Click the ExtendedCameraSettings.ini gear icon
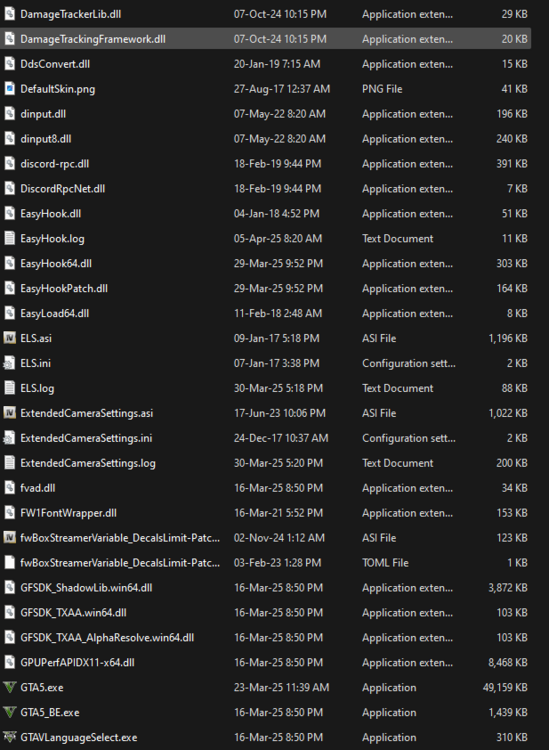Image resolution: width=549 pixels, height=750 pixels. click(x=9, y=438)
